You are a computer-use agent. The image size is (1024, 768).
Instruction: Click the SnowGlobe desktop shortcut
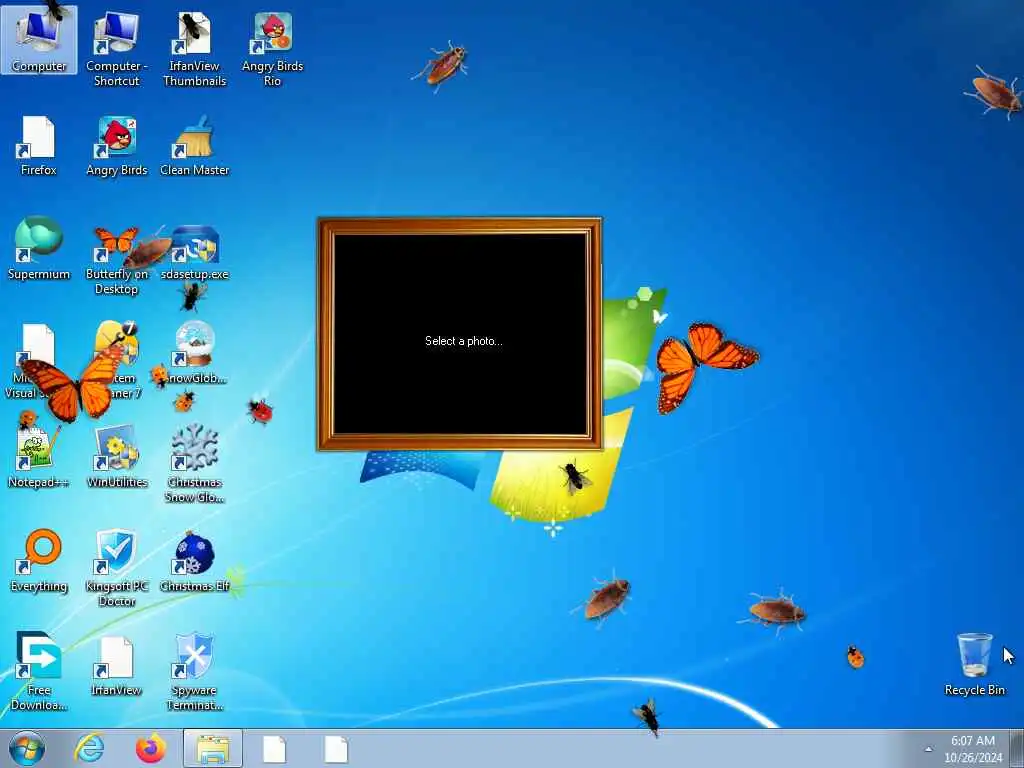tap(195, 353)
